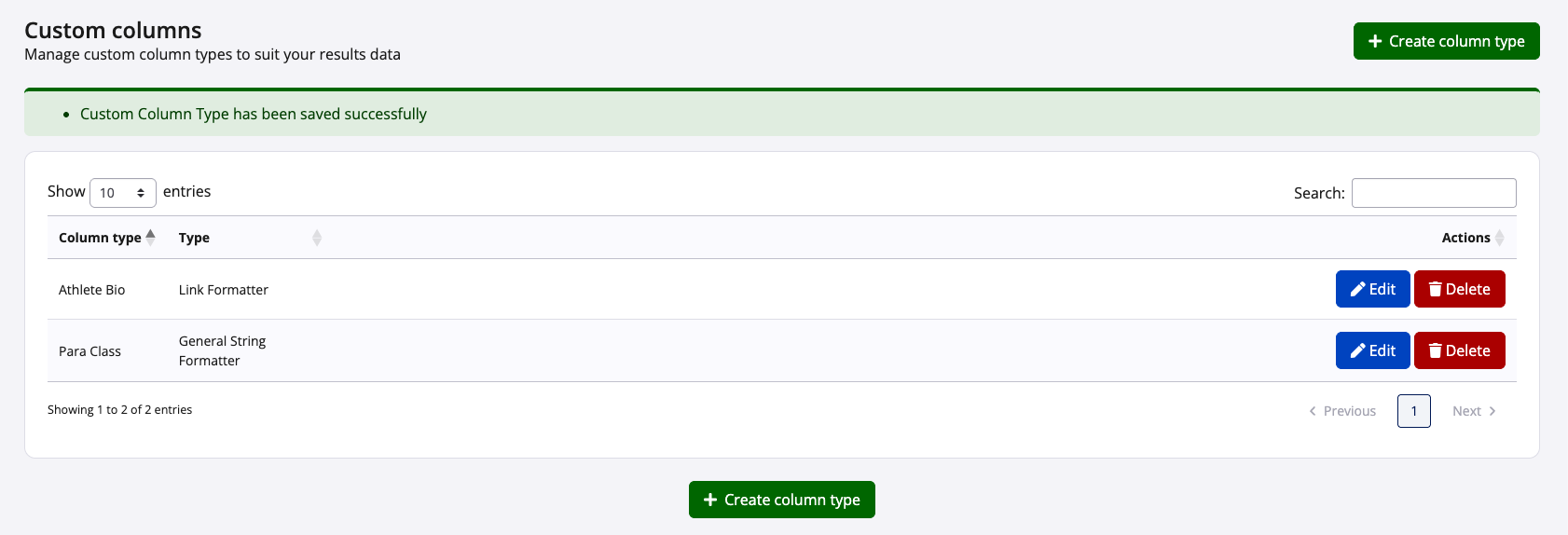This screenshot has height=535, width=1568.
Task: Select page 1 in pagination
Action: point(1414,411)
